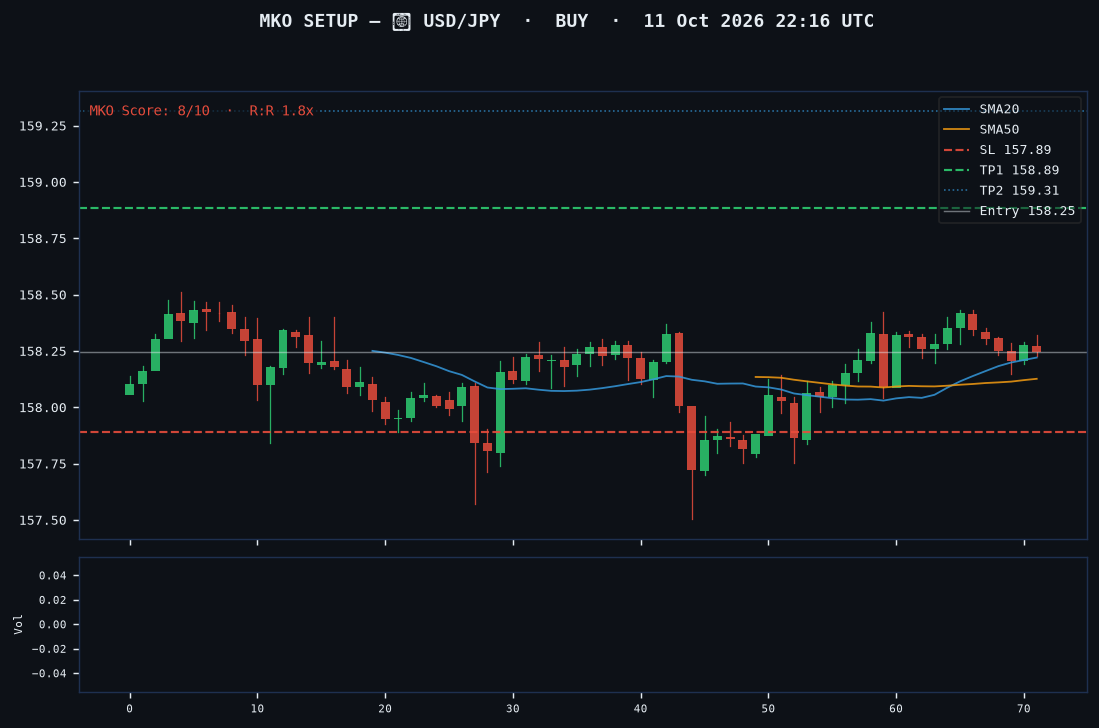Select the SMA20 legend label

click(x=999, y=109)
